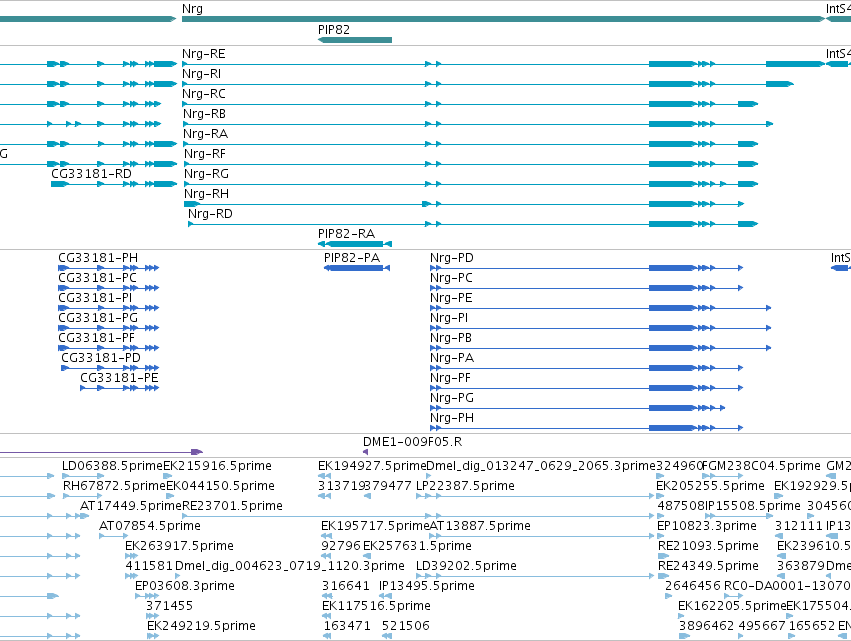The image size is (851, 641).
Task: Click EST label EK205255.5prime
Action: coord(710,486)
